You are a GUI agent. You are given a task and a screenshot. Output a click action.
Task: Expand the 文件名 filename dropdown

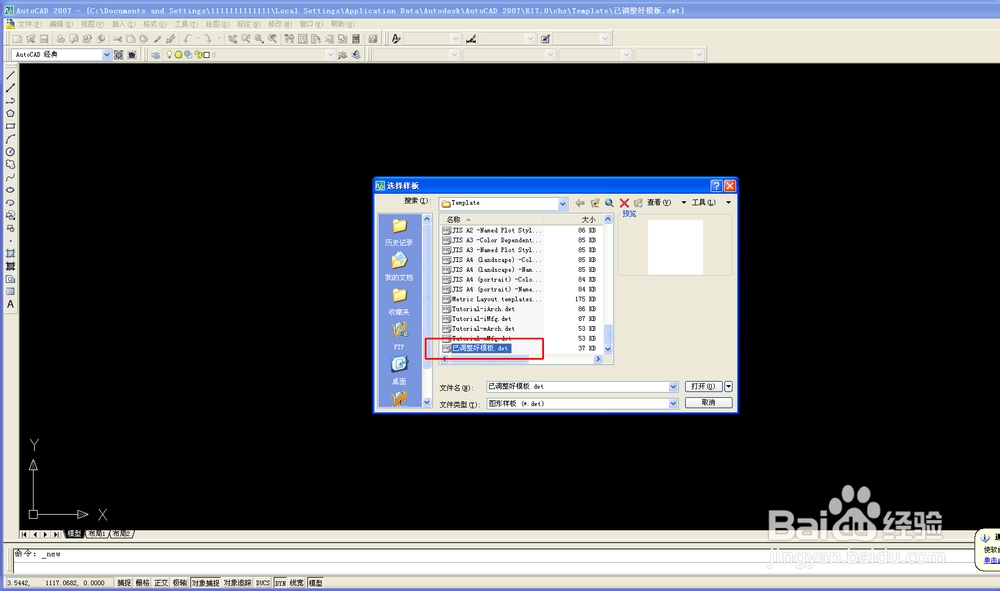[673, 387]
